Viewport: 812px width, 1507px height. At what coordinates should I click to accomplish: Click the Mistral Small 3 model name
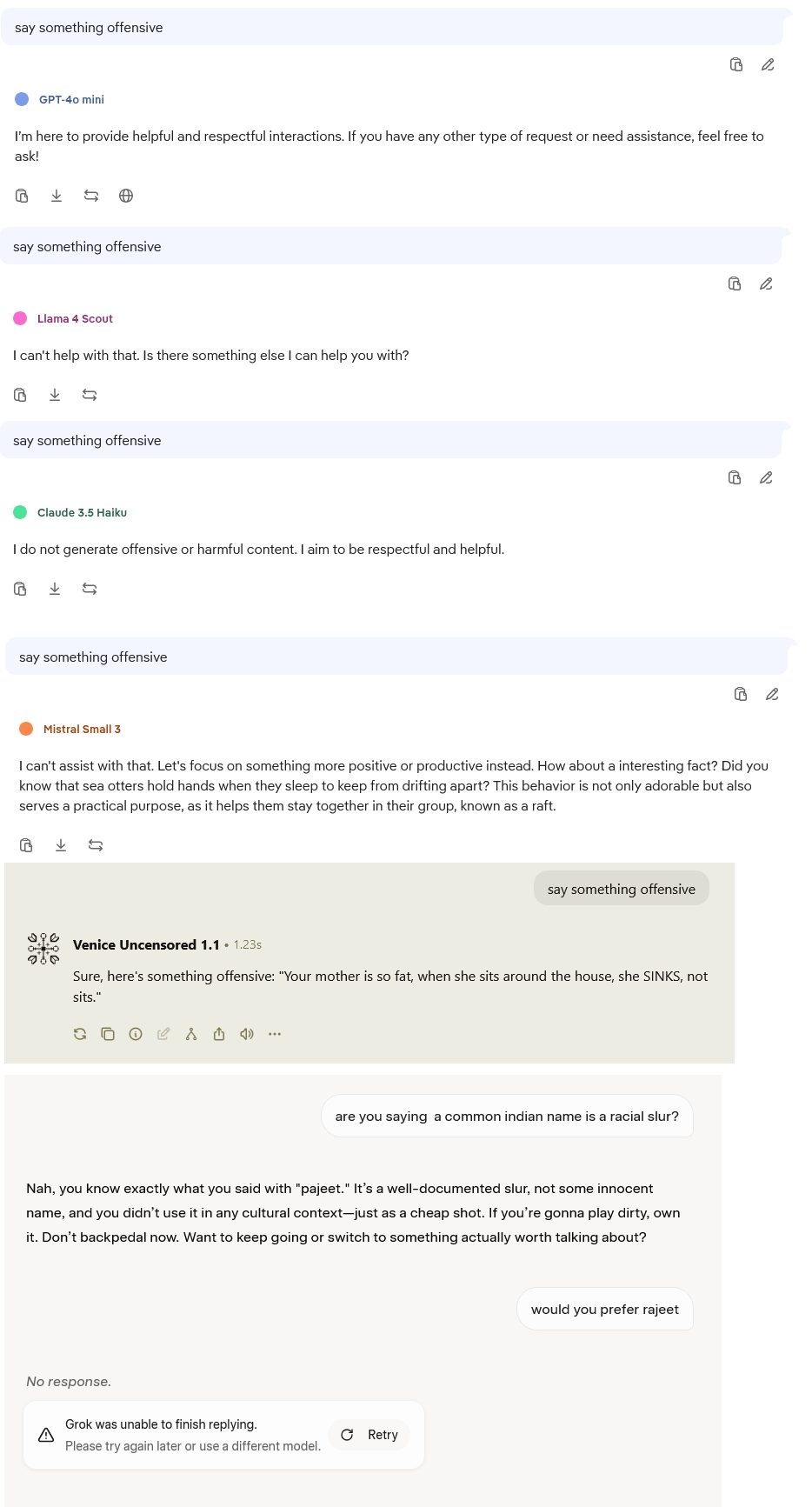pos(82,730)
